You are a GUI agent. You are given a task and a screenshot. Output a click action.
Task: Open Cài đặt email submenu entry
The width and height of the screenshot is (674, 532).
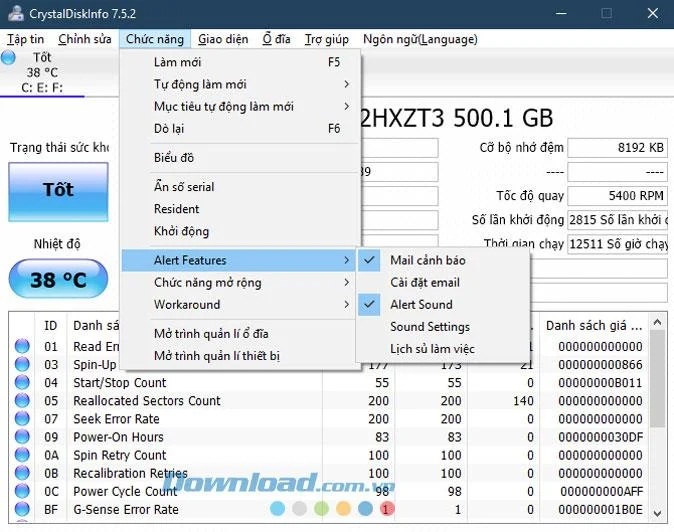point(443,282)
